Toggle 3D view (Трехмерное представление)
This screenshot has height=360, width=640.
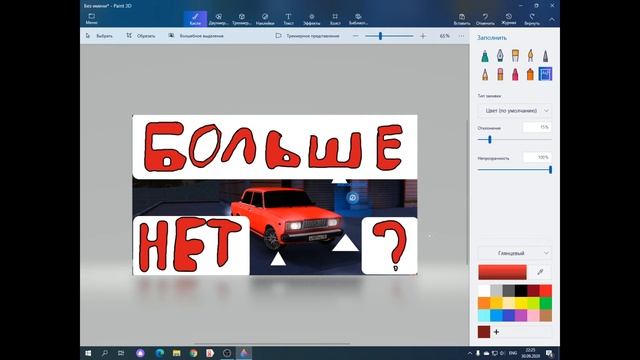[307, 36]
